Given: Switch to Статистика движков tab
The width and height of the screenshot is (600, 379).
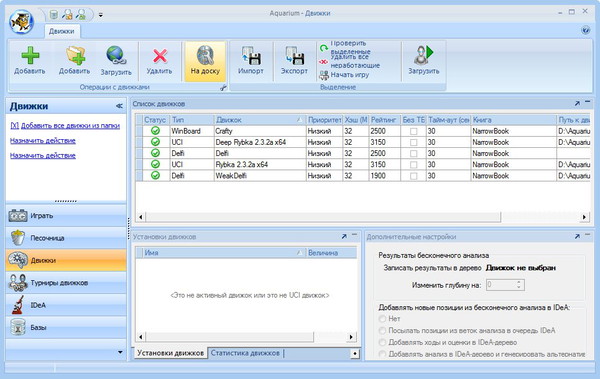Looking at the screenshot, I should tap(245, 353).
